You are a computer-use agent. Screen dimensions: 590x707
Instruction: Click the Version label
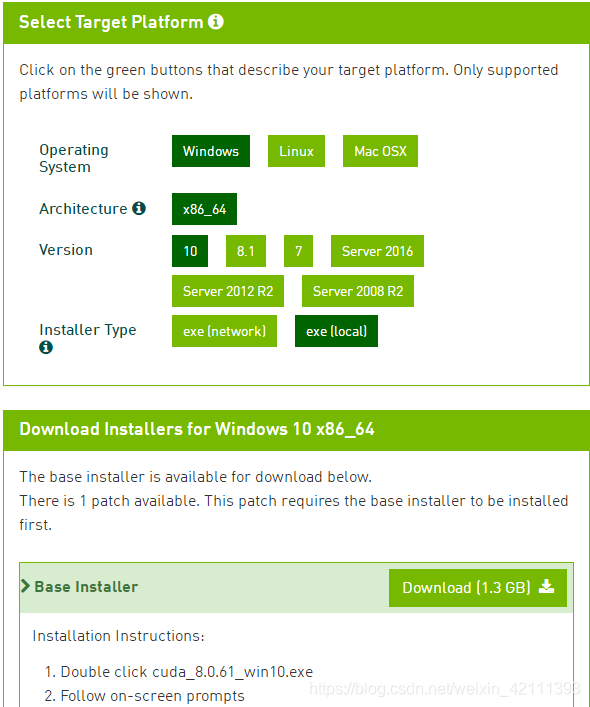66,250
